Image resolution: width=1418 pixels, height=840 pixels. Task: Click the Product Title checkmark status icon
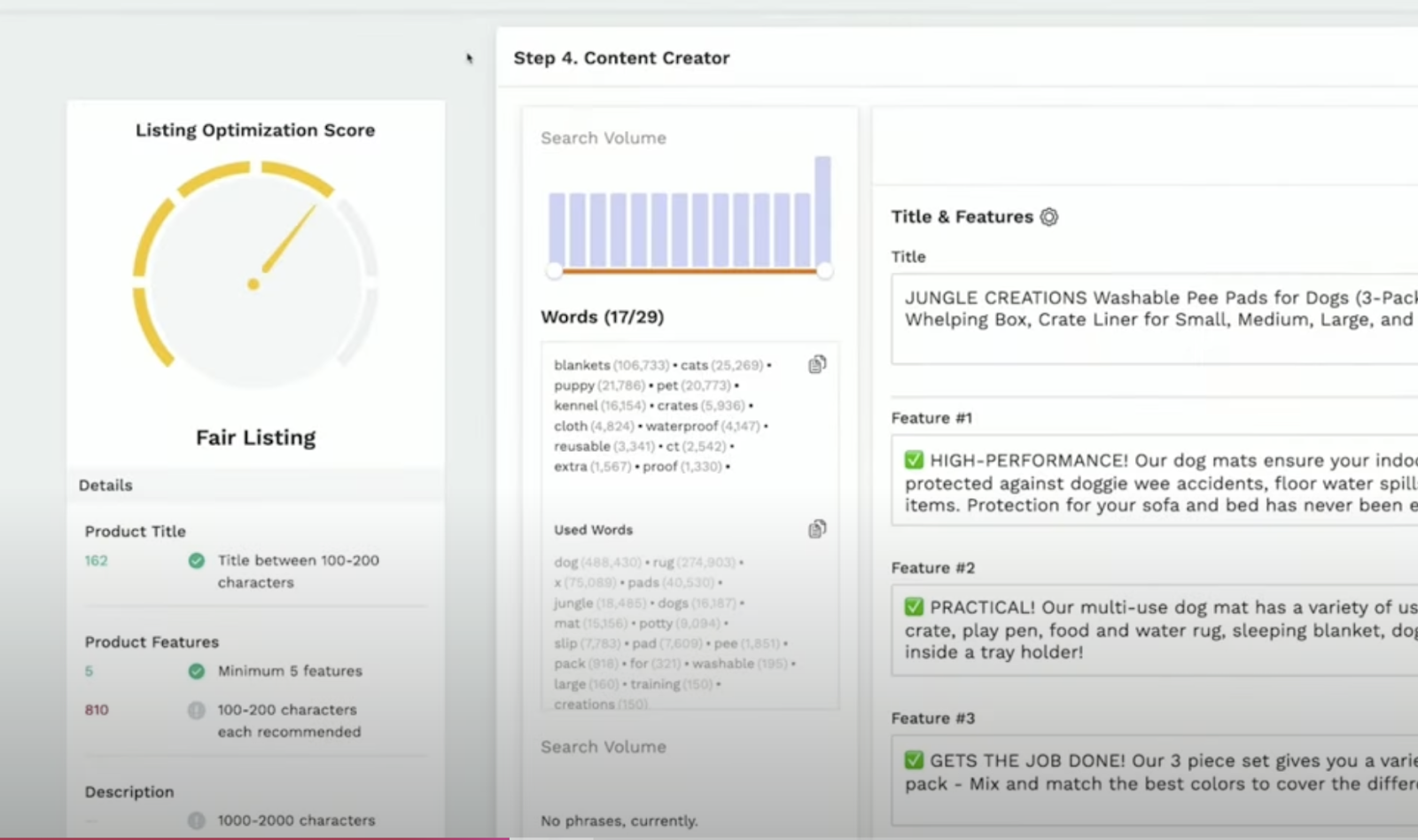197,560
